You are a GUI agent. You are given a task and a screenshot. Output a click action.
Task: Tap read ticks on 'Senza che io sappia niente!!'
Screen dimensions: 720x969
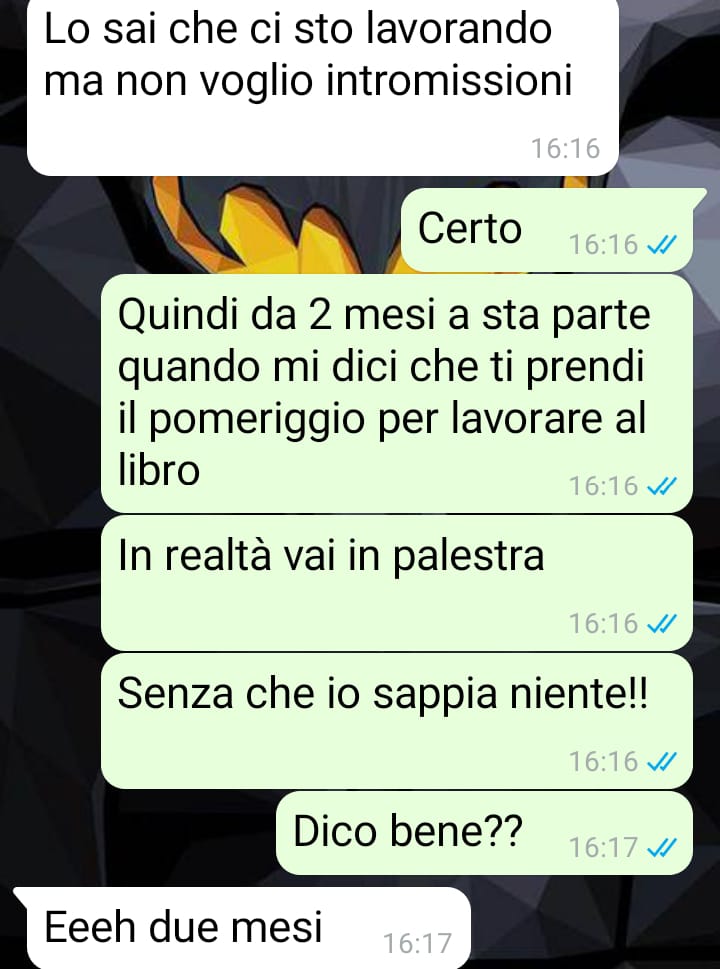coord(661,762)
